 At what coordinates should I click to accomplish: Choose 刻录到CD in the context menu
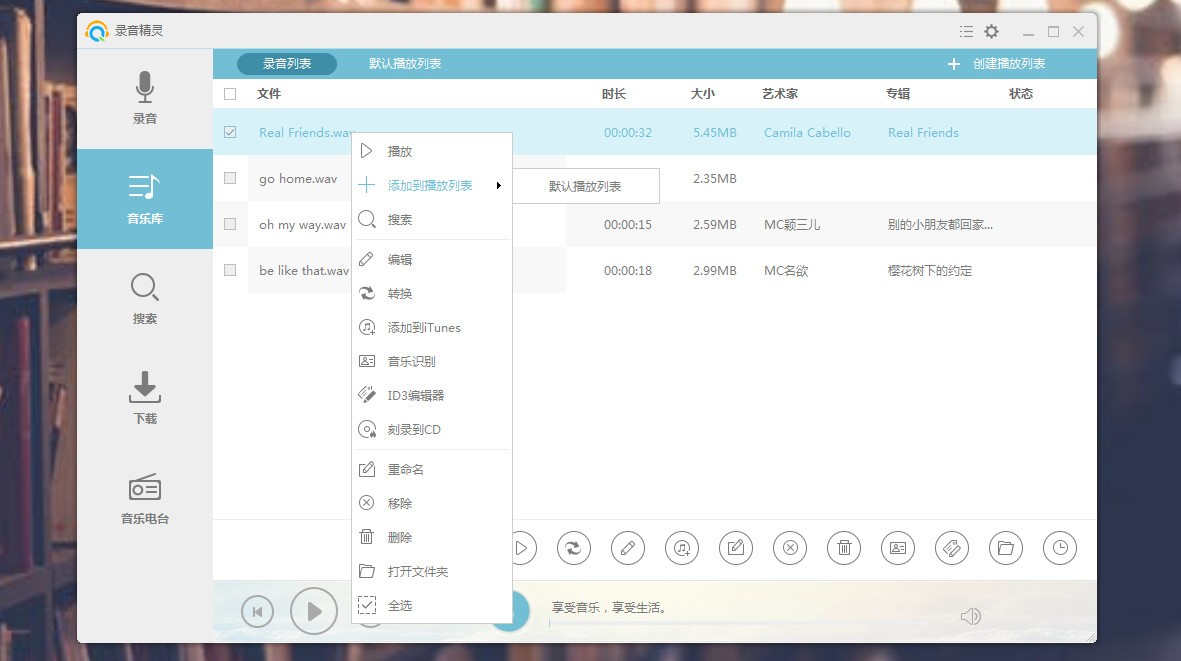(432, 430)
